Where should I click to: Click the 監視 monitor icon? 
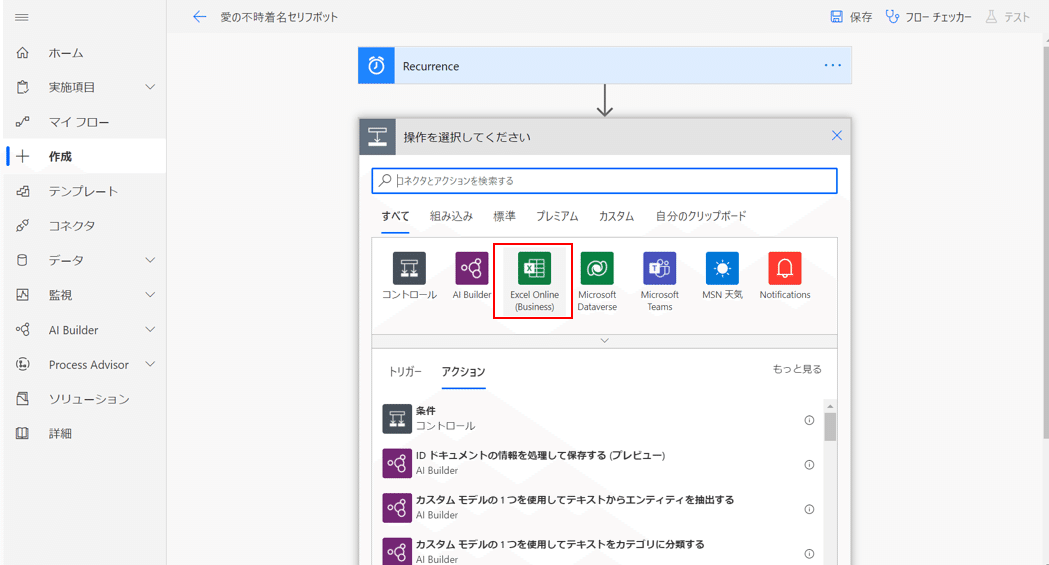(22, 295)
